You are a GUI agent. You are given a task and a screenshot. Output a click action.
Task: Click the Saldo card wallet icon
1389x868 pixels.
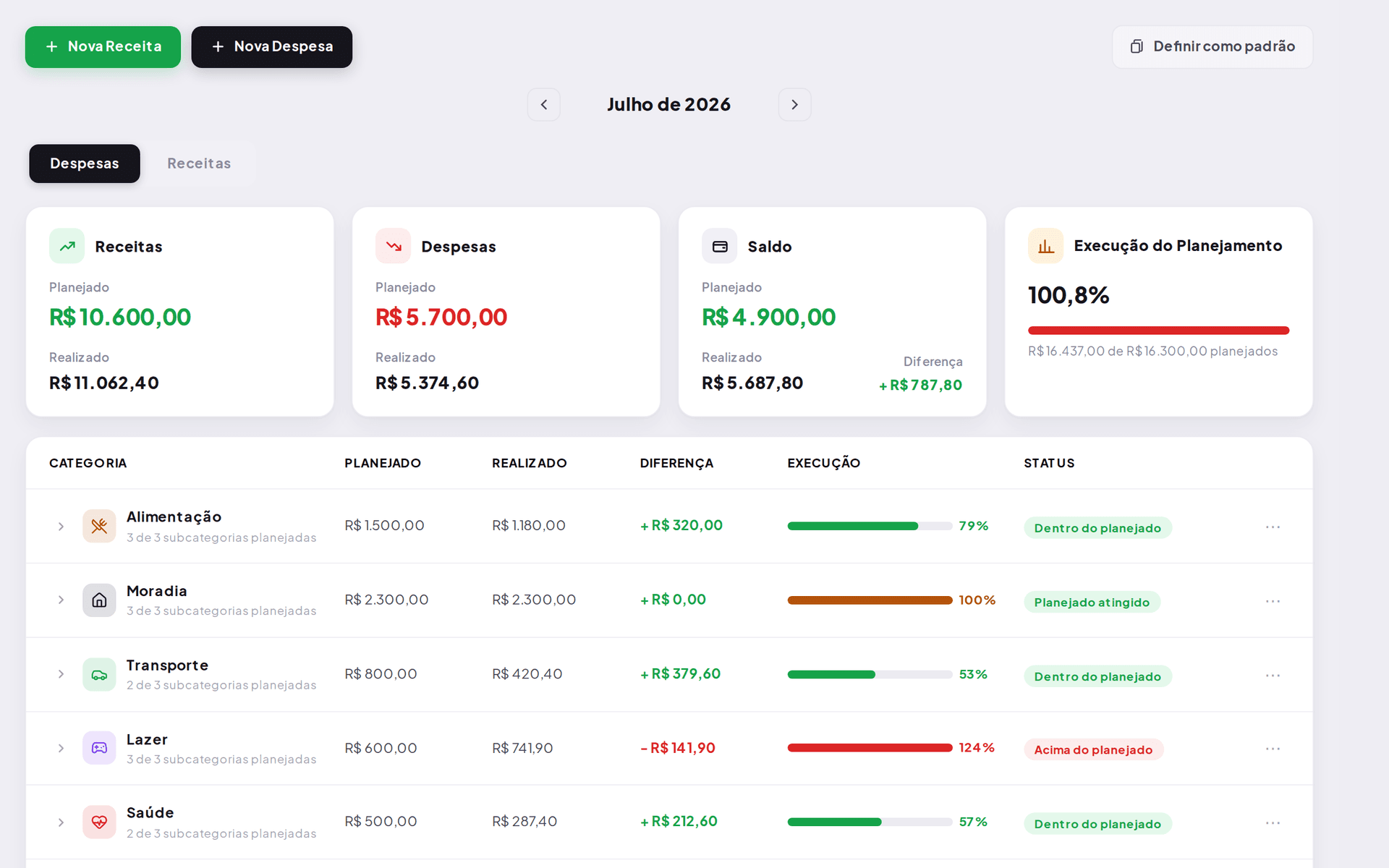click(x=720, y=246)
